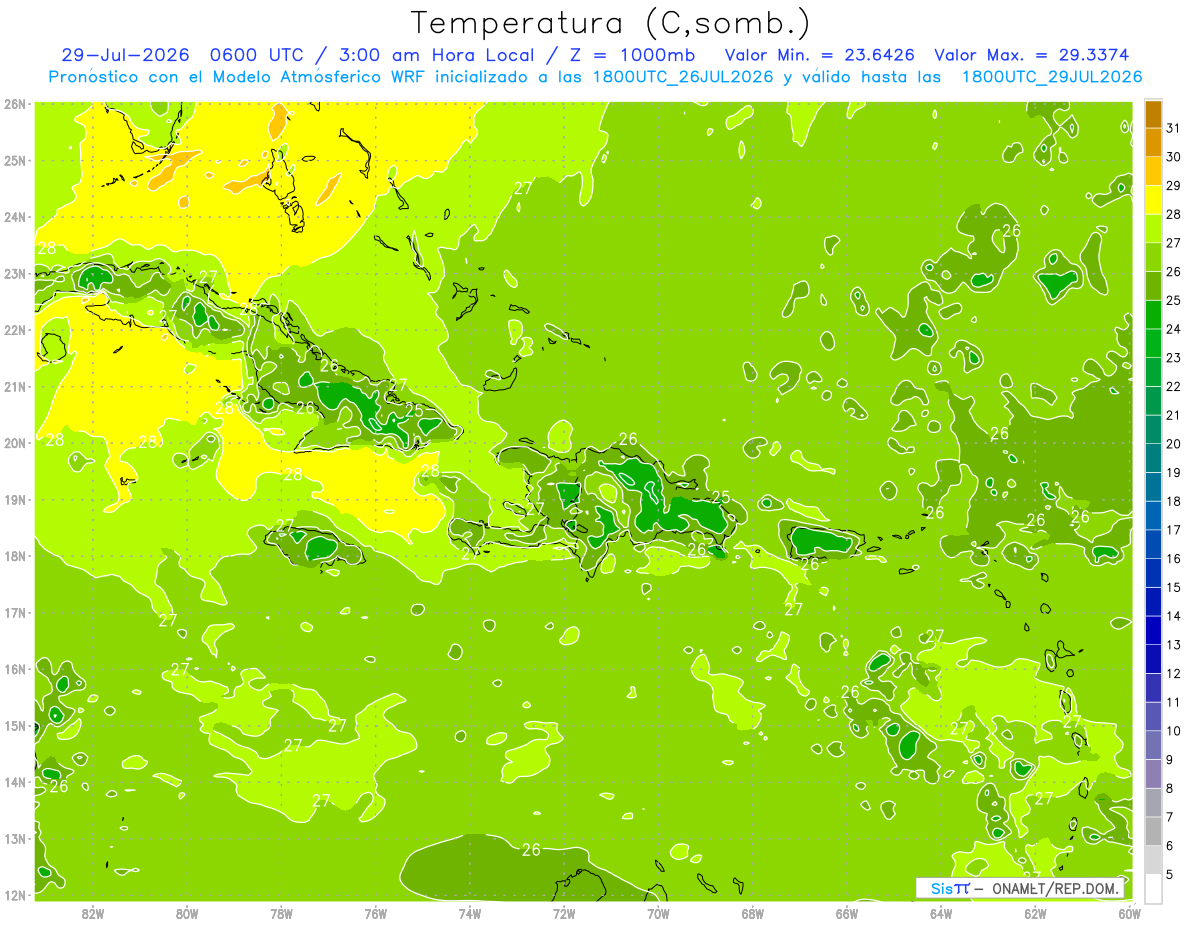
Task: Select the 19N latitude axis label
Action: pos(14,500)
